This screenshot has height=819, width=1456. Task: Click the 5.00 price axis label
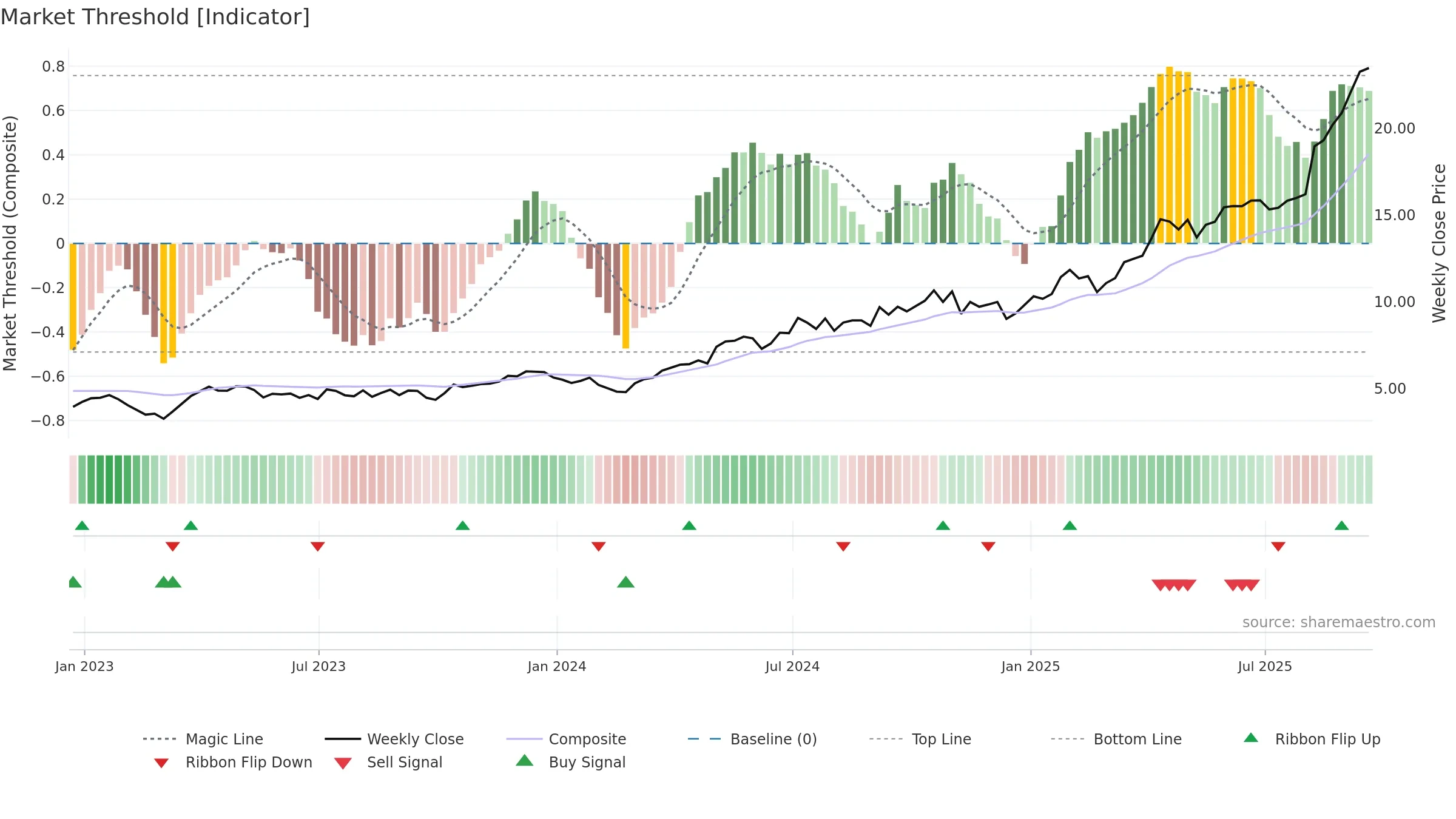tap(1390, 389)
